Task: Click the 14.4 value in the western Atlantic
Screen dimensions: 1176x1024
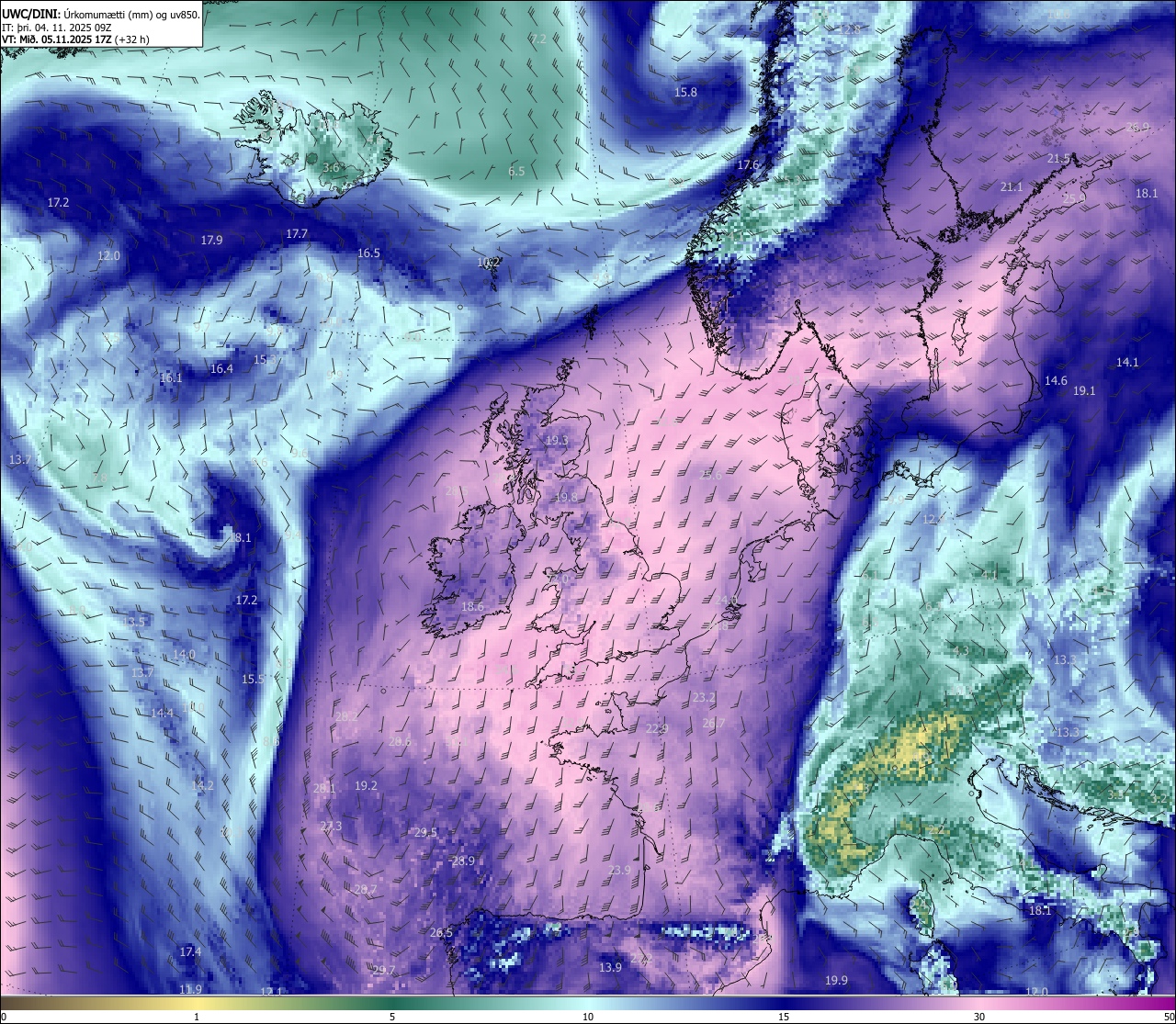Action: (162, 713)
